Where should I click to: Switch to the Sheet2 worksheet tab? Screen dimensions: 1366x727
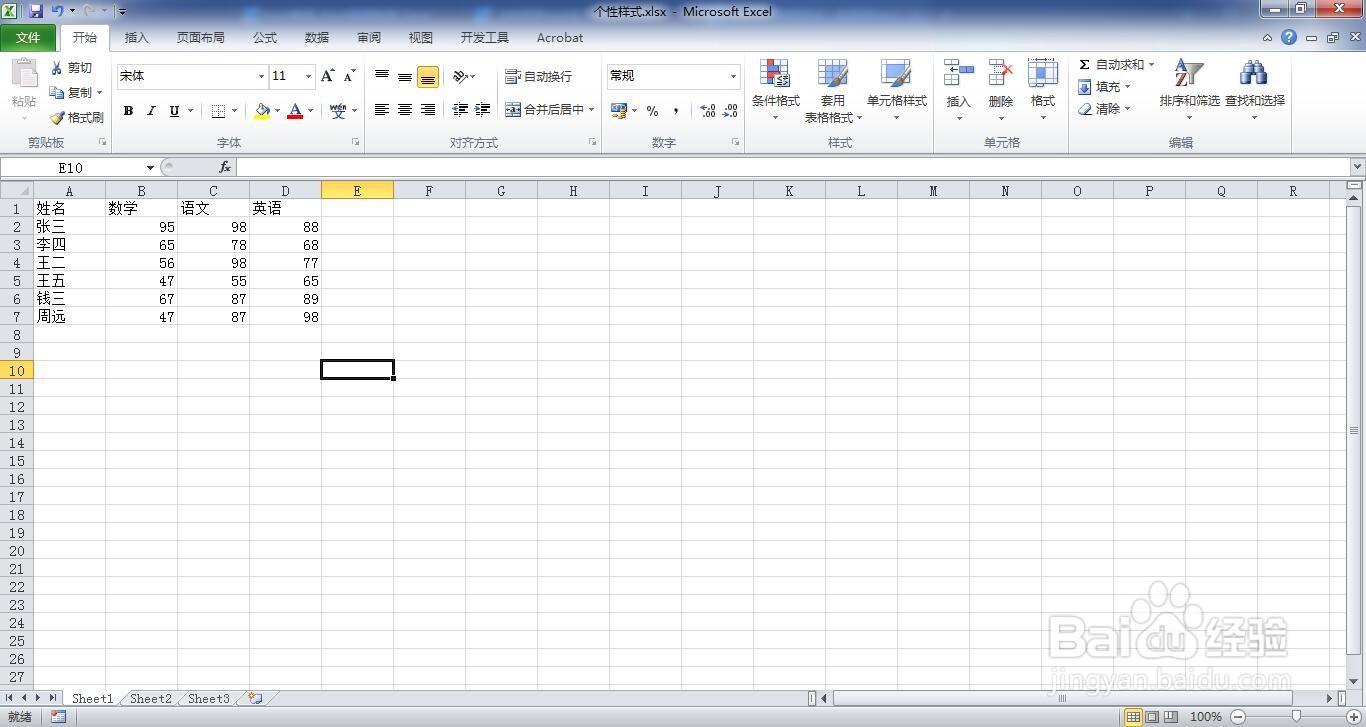click(x=151, y=698)
